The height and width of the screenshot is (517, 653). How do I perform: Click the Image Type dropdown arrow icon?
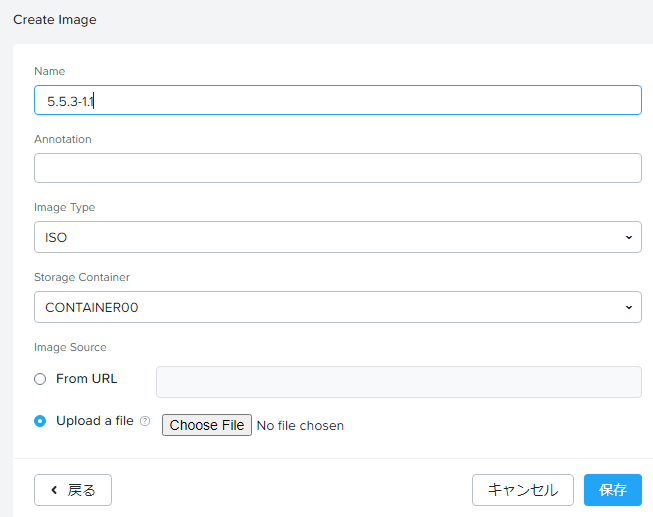click(x=628, y=238)
